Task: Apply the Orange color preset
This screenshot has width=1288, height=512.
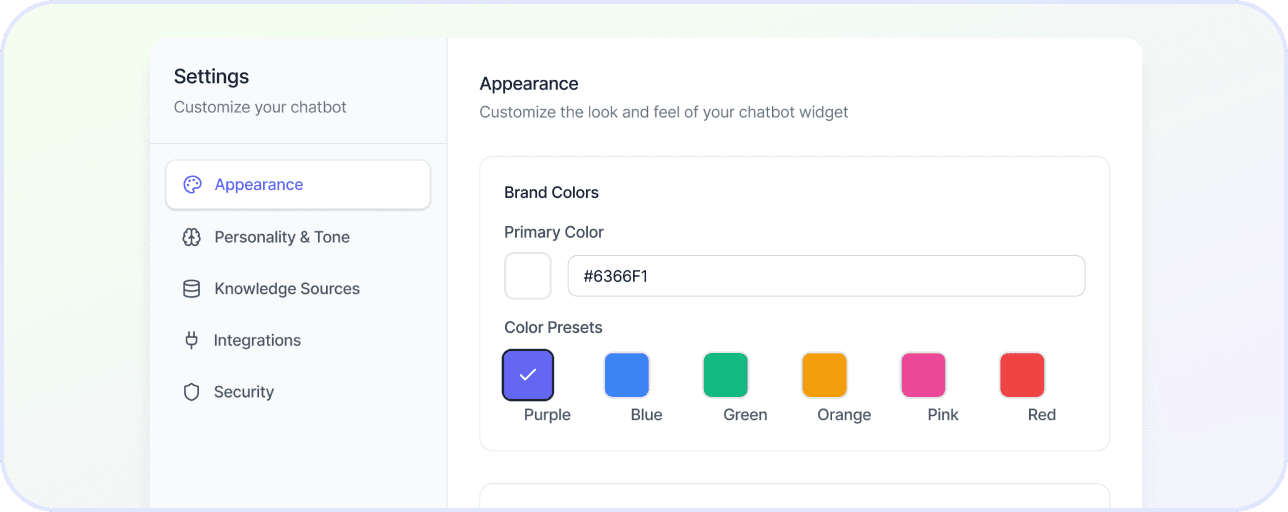Action: [825, 375]
